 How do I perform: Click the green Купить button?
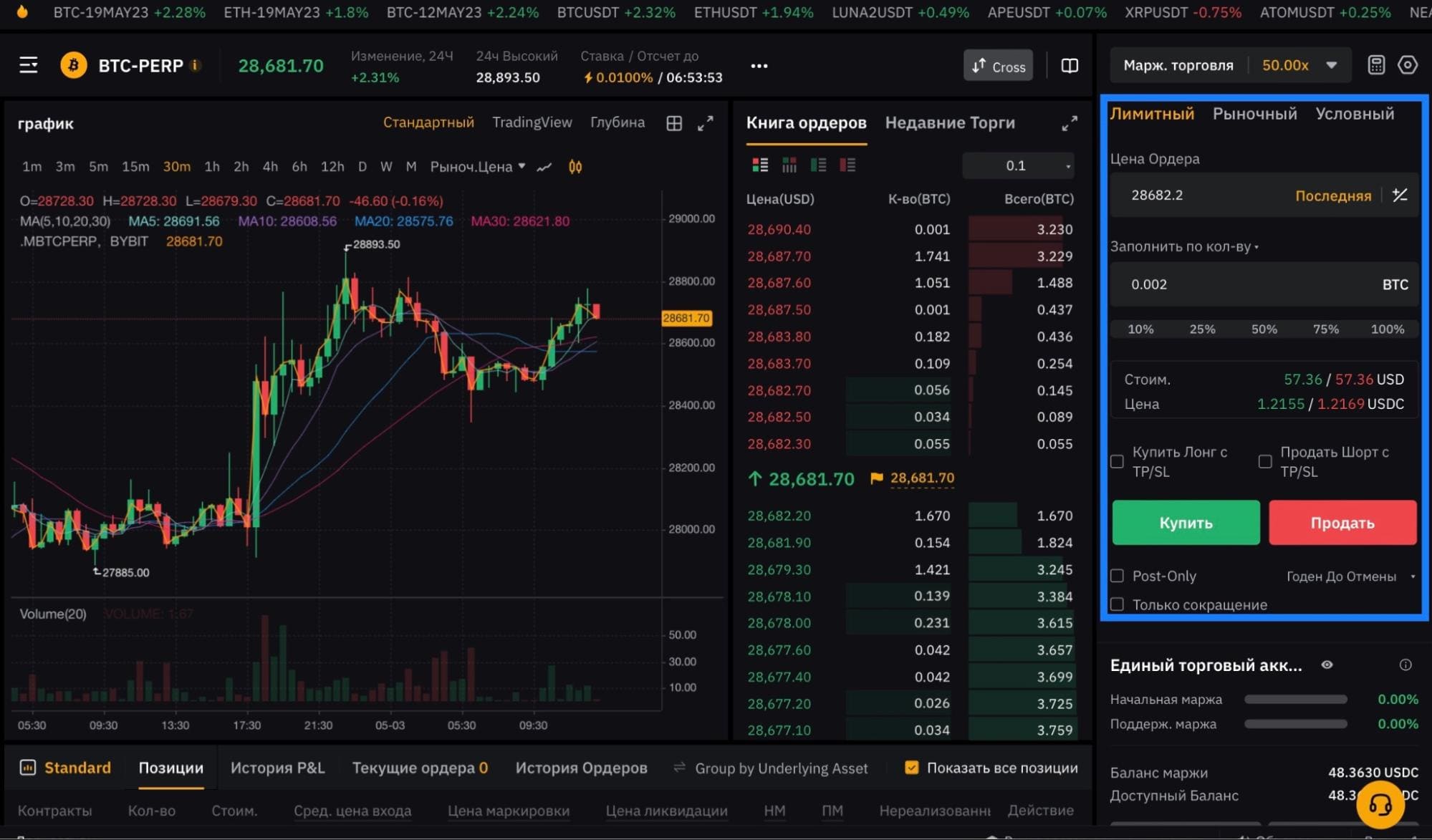click(1186, 523)
